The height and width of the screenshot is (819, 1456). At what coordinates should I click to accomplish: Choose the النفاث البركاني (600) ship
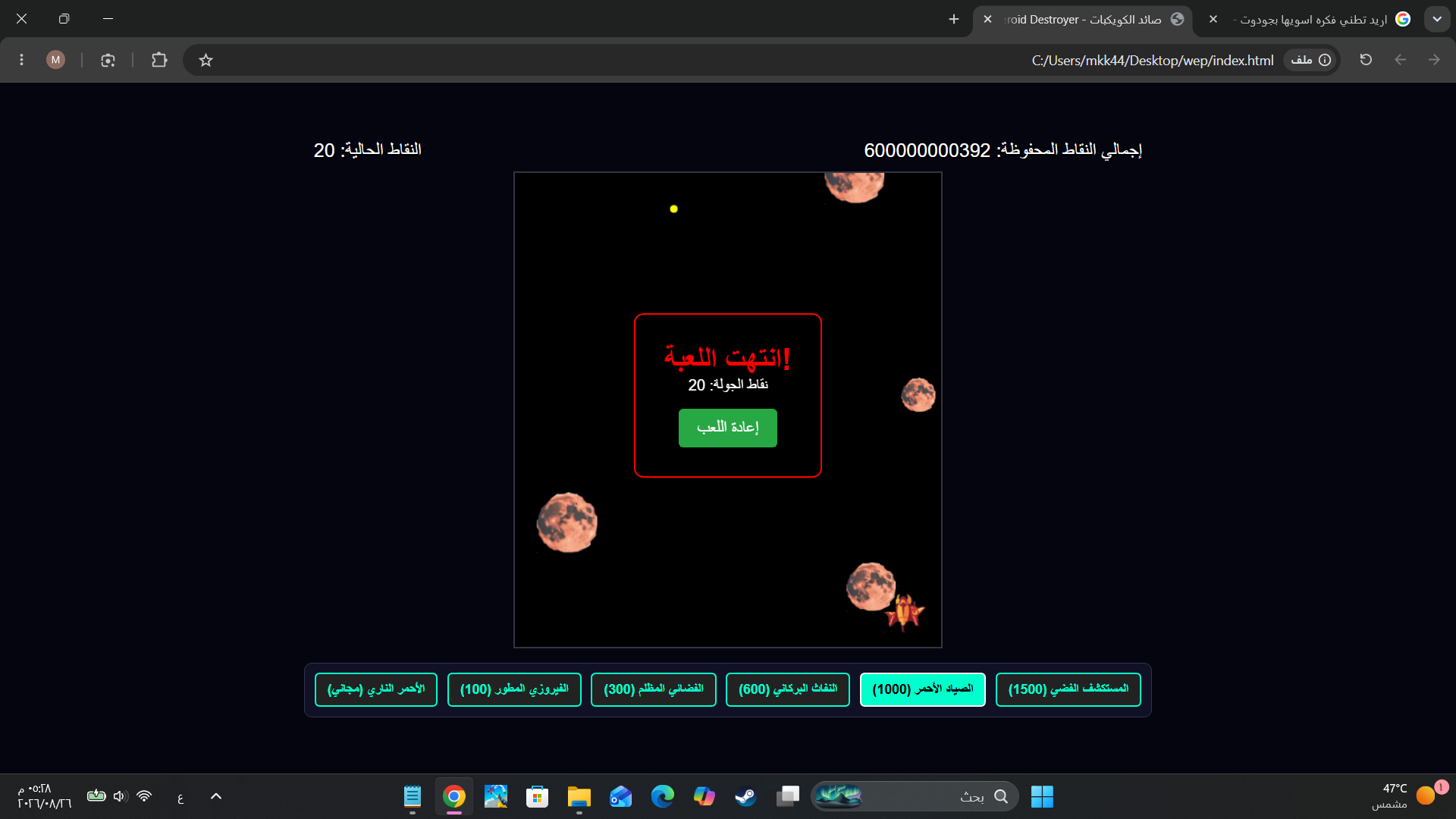[x=788, y=689]
